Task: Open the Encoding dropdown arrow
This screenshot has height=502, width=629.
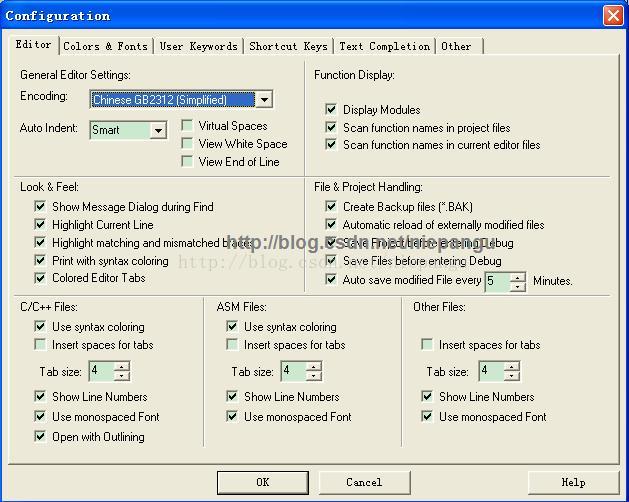Action: click(264, 100)
